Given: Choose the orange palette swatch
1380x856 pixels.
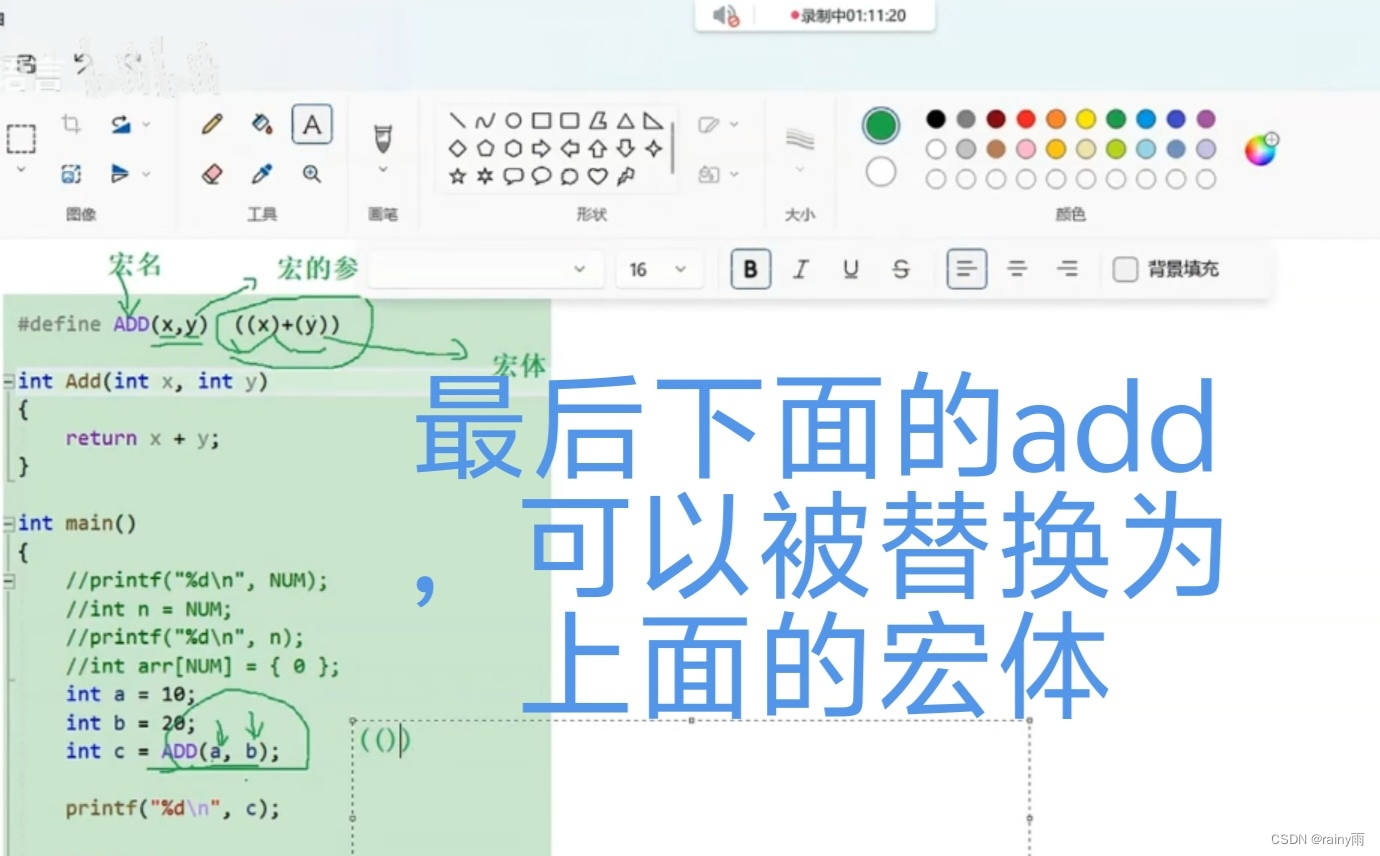Looking at the screenshot, I should point(1056,119).
